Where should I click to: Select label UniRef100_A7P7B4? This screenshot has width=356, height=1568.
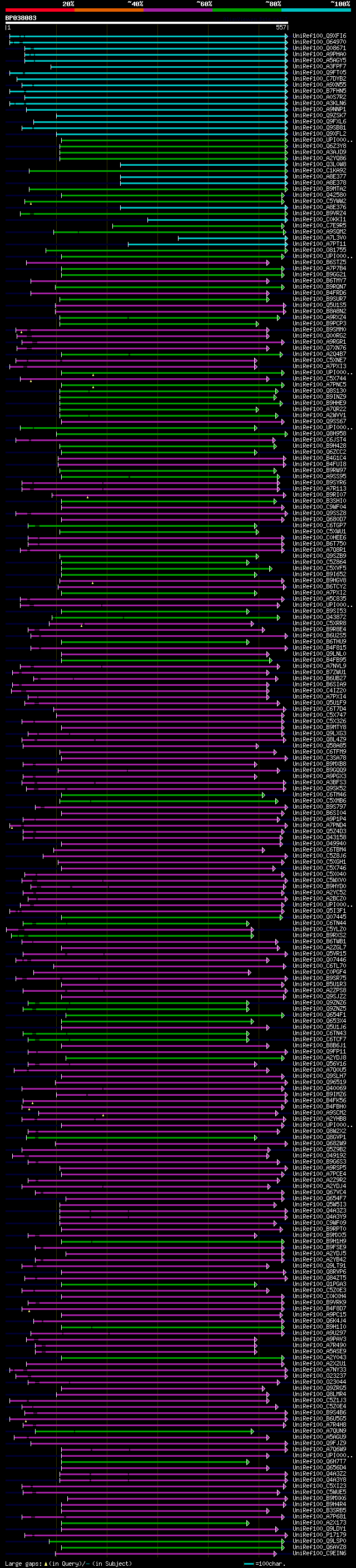click(319, 269)
